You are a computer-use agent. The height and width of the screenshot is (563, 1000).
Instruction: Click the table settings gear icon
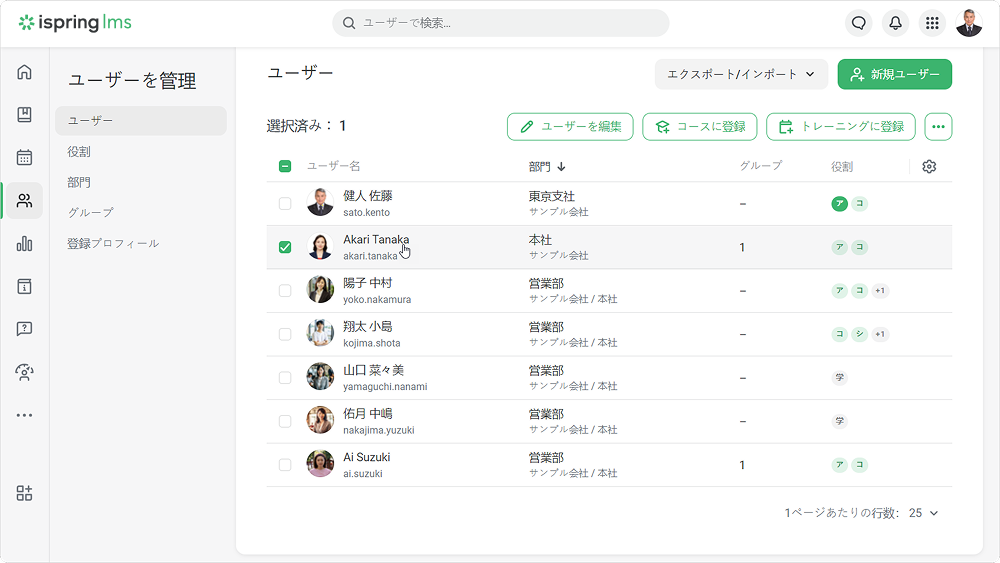[929, 166]
